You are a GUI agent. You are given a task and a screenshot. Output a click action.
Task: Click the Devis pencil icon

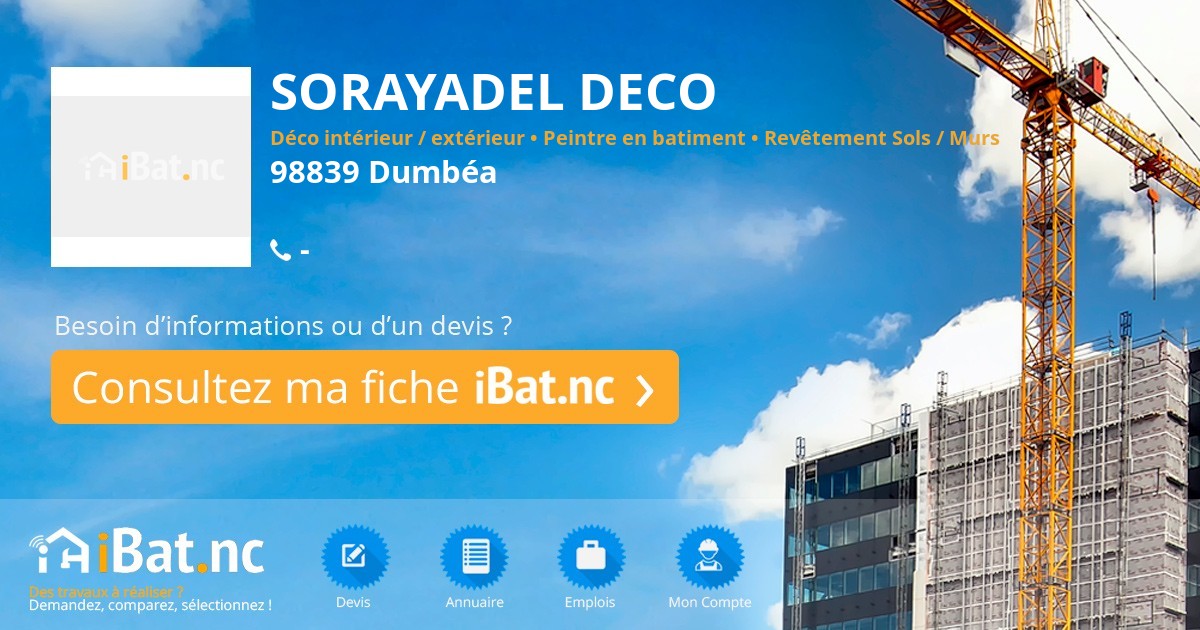pos(355,557)
